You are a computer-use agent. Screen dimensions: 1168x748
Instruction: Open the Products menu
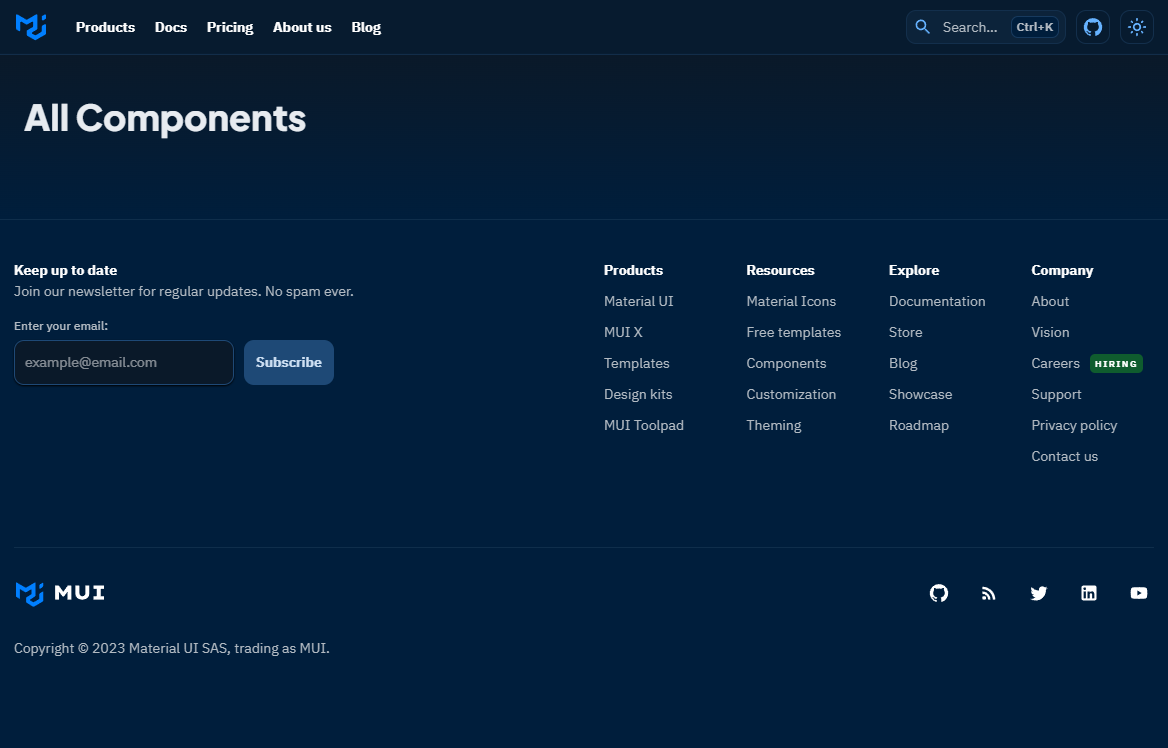(105, 27)
